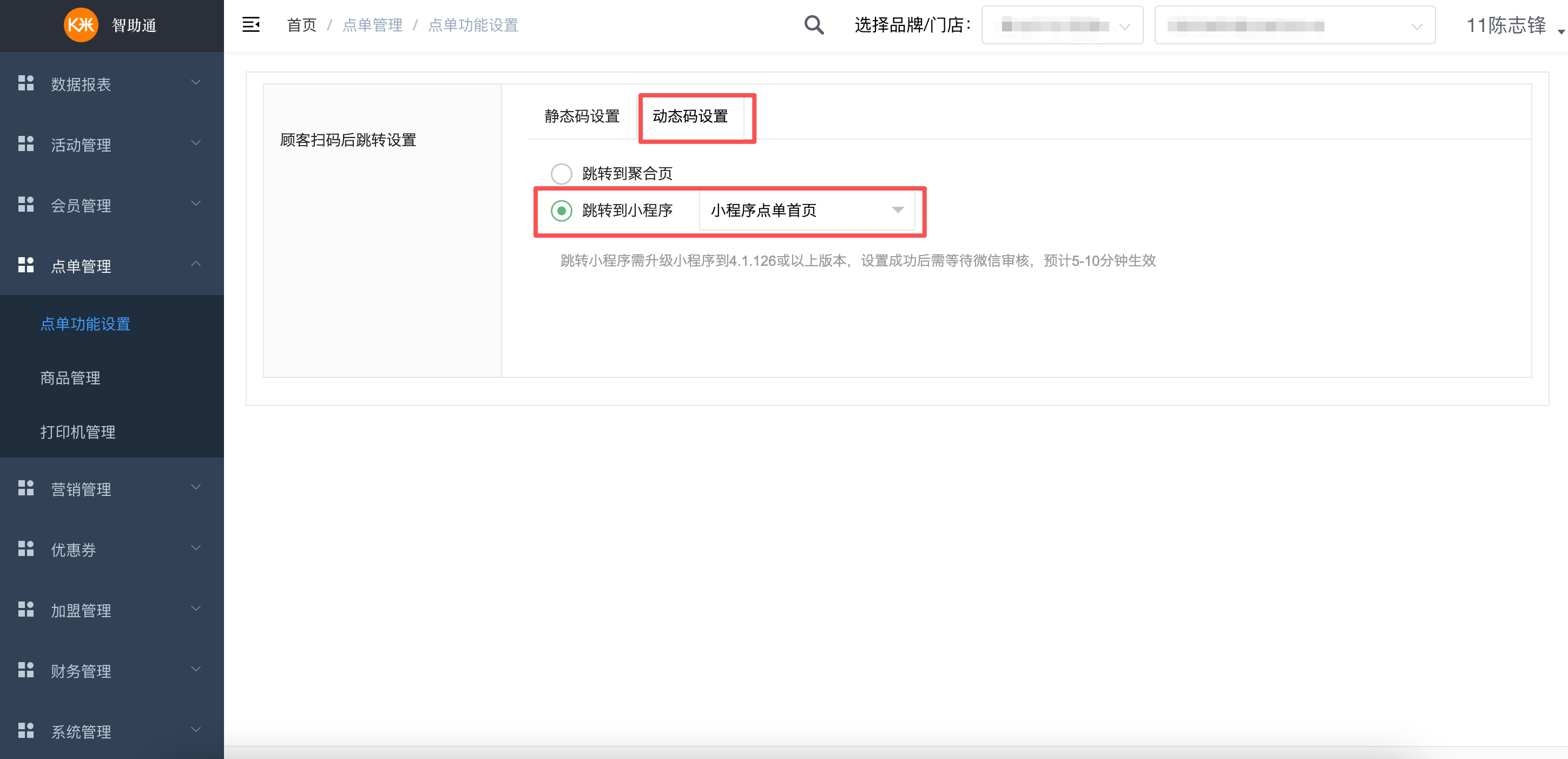Go to 首页 in the breadcrumb
1568x759 pixels.
(302, 25)
